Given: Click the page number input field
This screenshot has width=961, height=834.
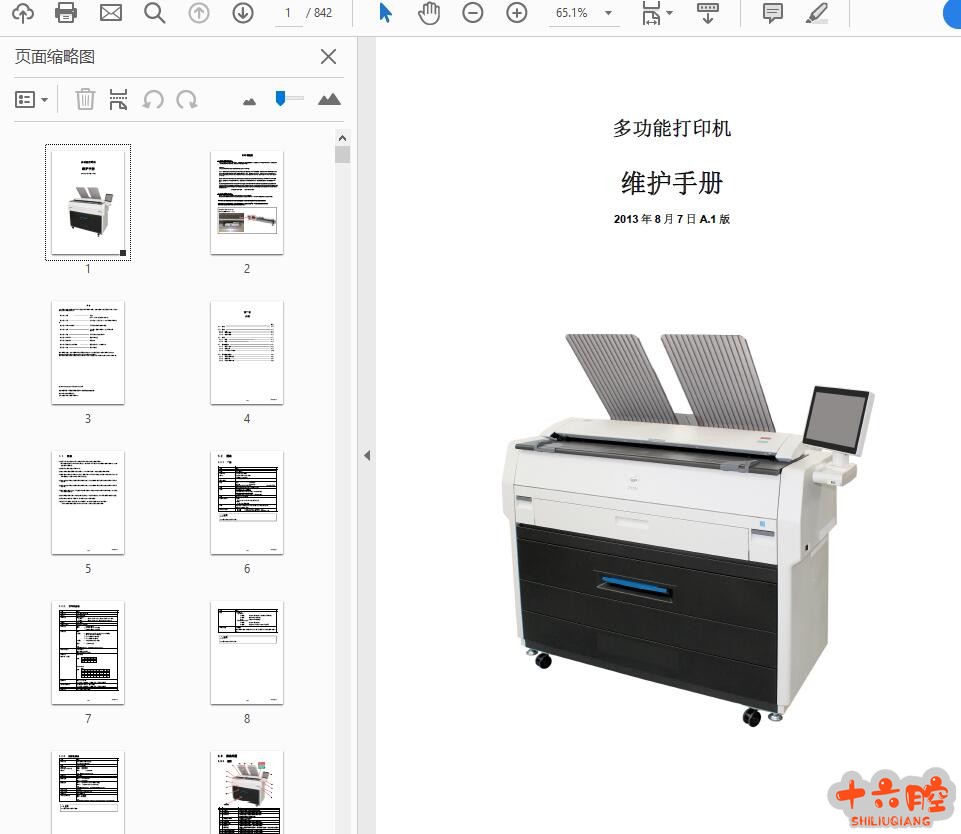Looking at the screenshot, I should [x=288, y=13].
